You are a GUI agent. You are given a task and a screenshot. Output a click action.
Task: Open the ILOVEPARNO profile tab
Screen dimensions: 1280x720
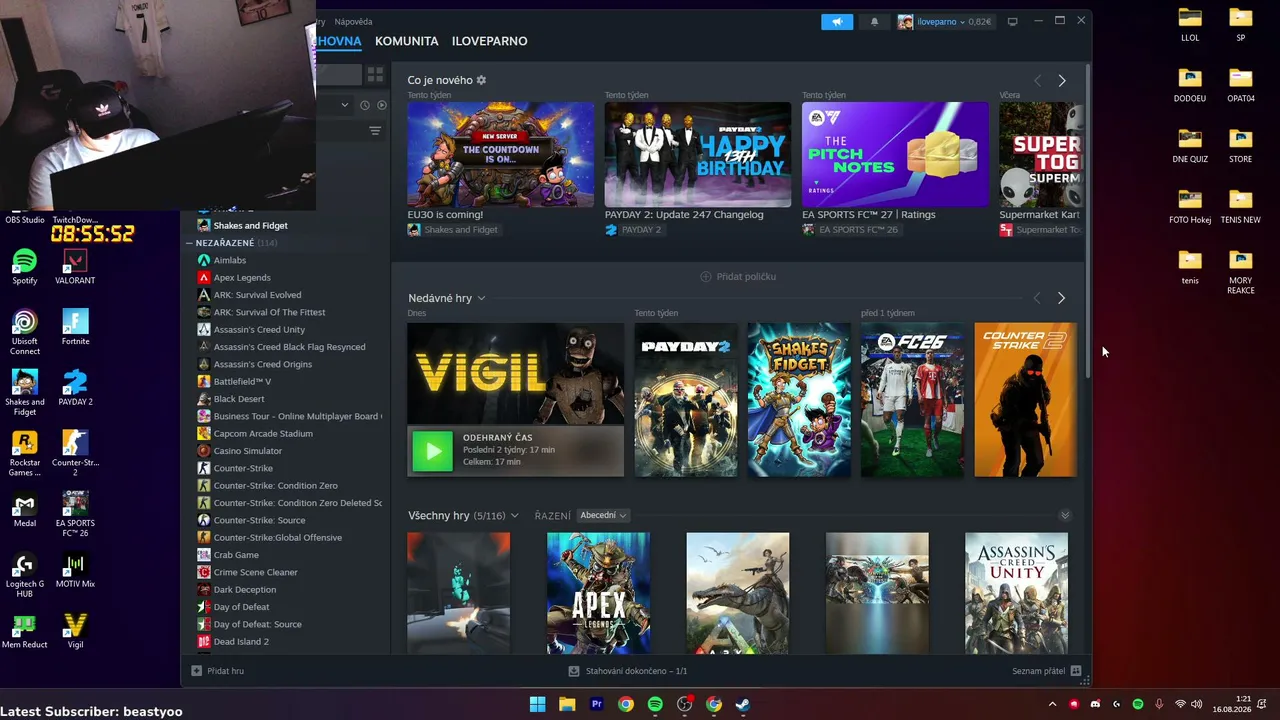tap(490, 41)
